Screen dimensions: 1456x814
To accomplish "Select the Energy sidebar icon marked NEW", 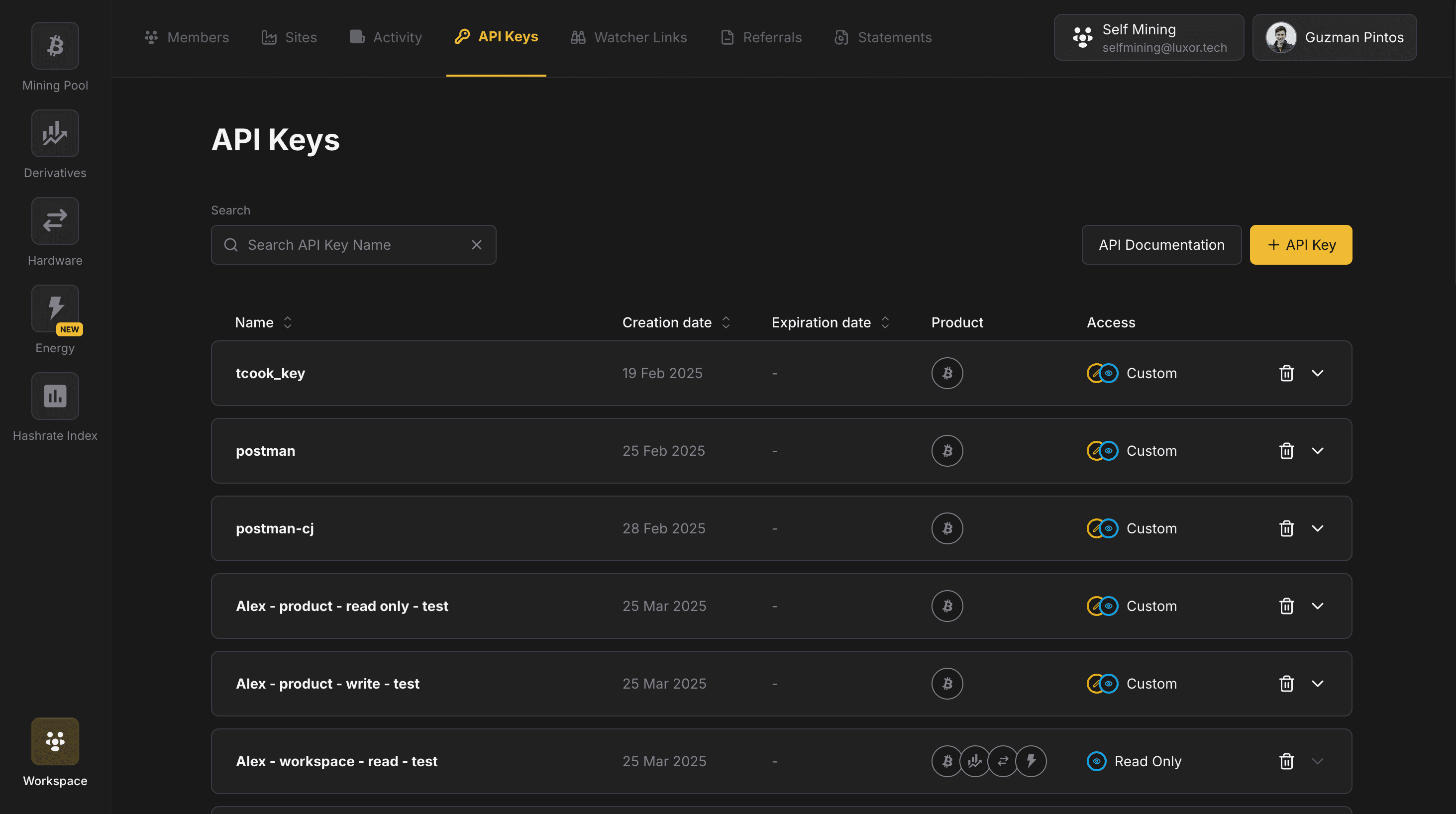I will tap(54, 308).
